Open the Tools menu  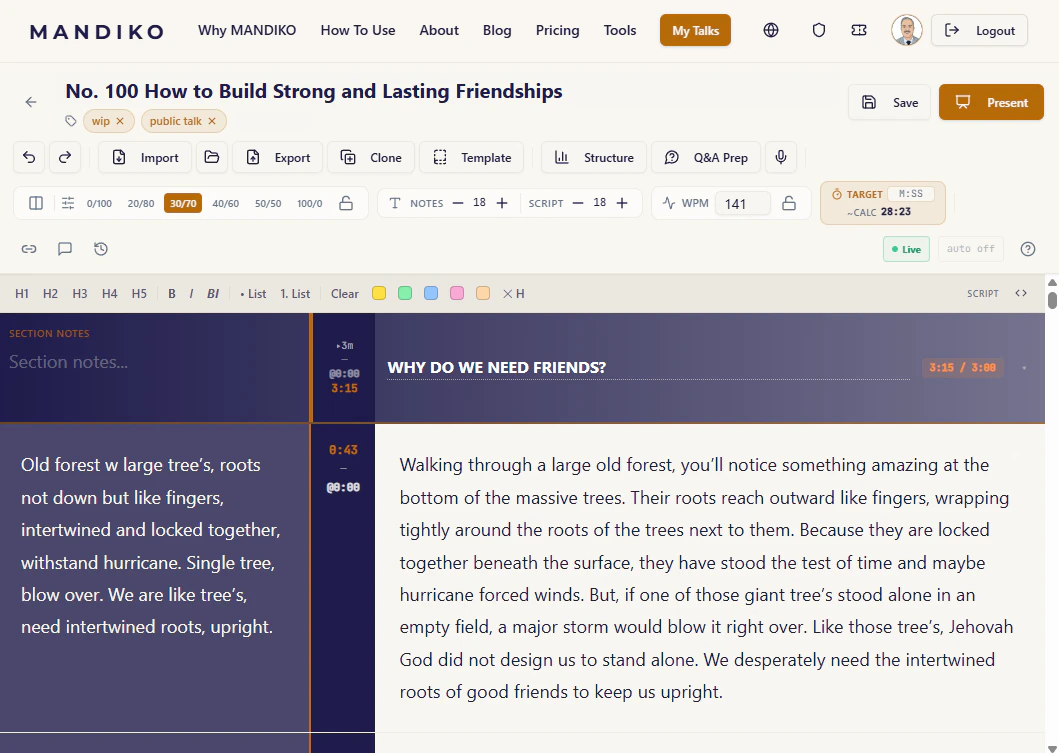pos(620,30)
